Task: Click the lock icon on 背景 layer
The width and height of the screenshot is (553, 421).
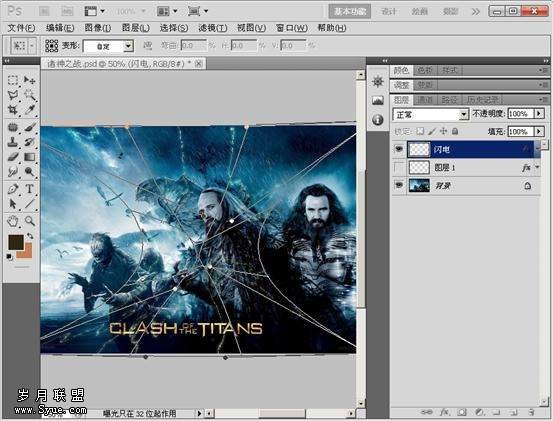Action: 528,185
